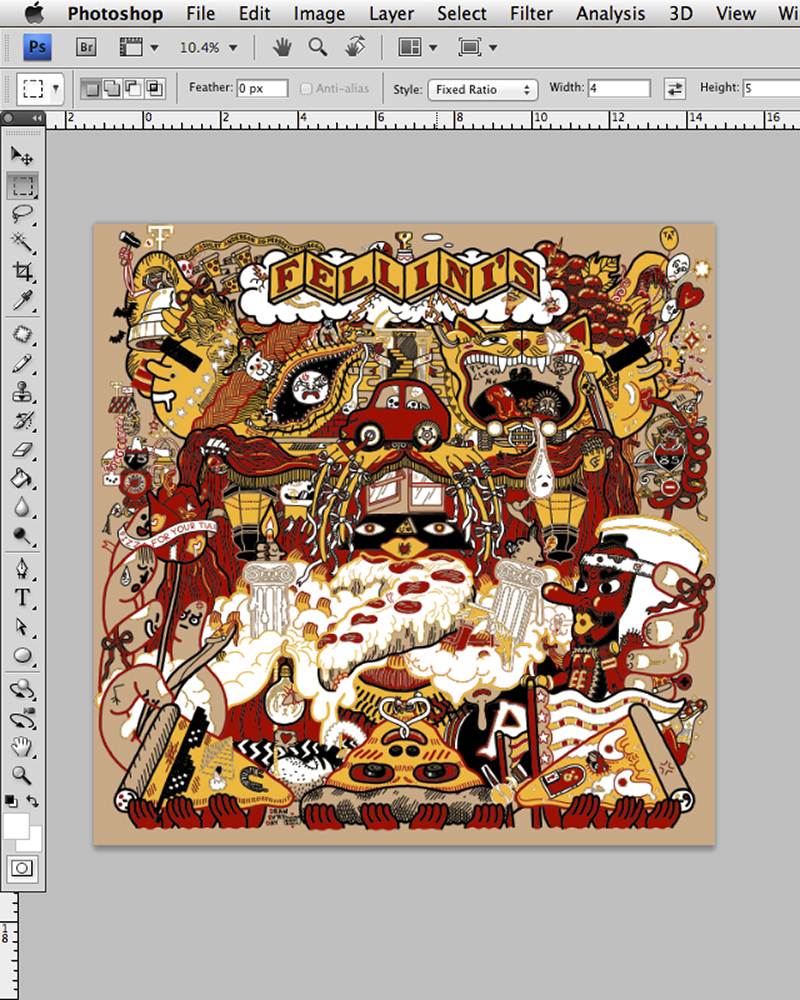This screenshot has height=1000, width=800.
Task: Switch to the Pen tool
Action: coord(22,569)
